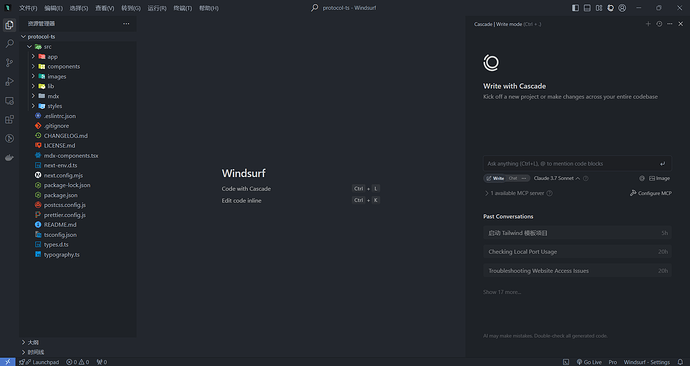This screenshot has height=366, width=690.
Task: Open Troubleshooting Website Access Issues conversation
Action: click(x=577, y=271)
